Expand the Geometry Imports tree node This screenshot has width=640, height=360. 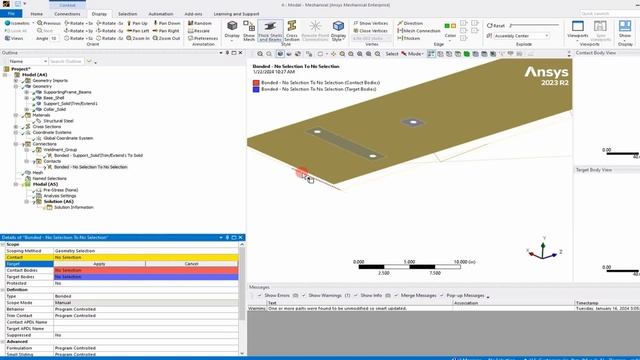[x=16, y=81]
